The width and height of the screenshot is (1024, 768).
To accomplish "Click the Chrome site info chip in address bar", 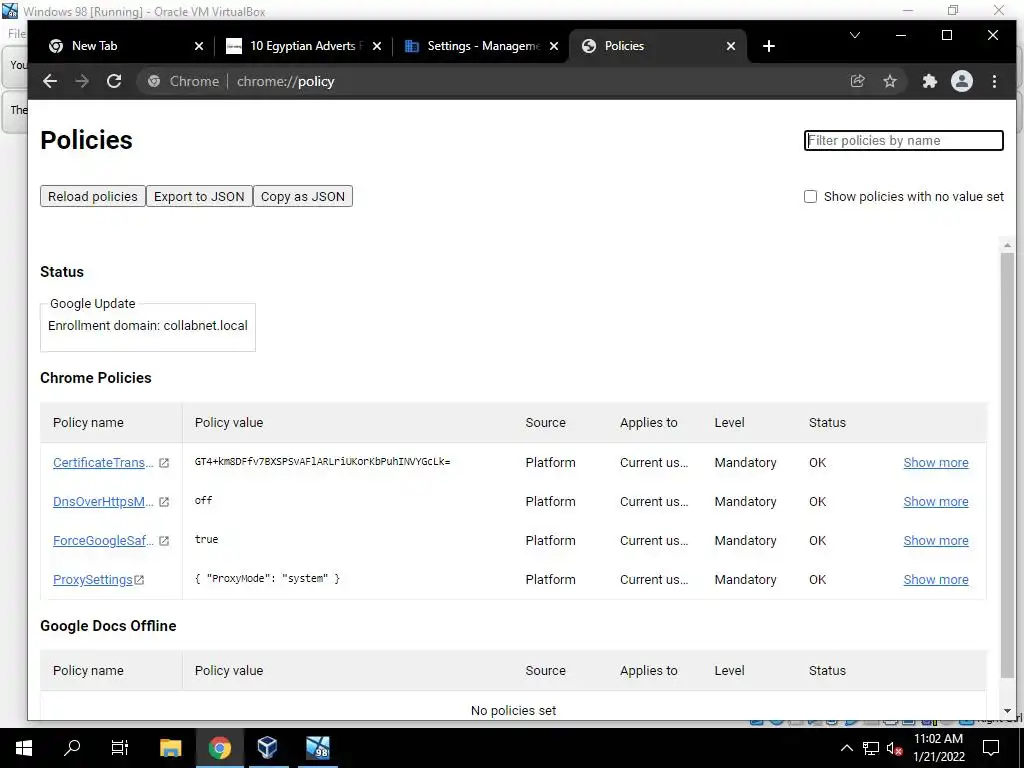I will [x=184, y=81].
